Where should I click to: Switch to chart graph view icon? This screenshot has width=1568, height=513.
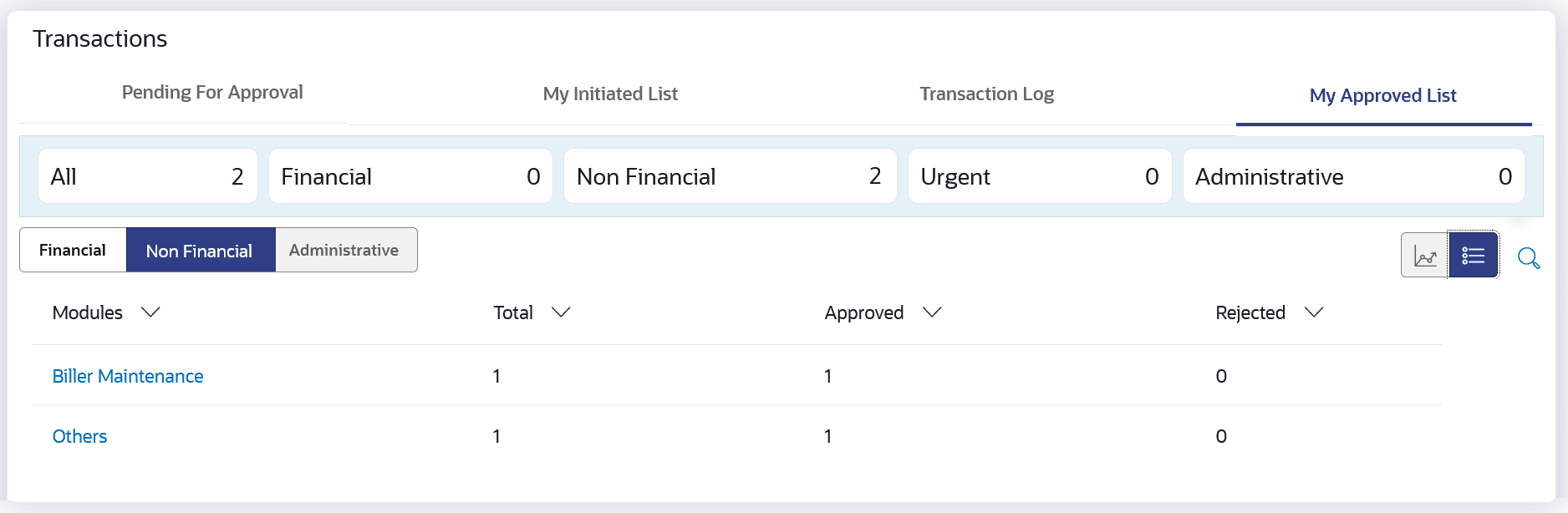click(1424, 256)
